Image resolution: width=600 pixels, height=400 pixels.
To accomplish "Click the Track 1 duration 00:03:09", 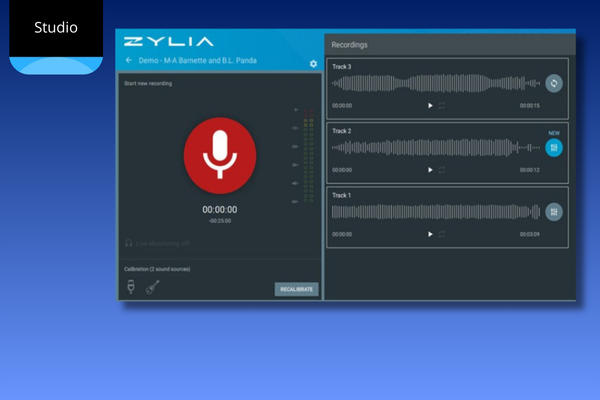I will pos(530,234).
